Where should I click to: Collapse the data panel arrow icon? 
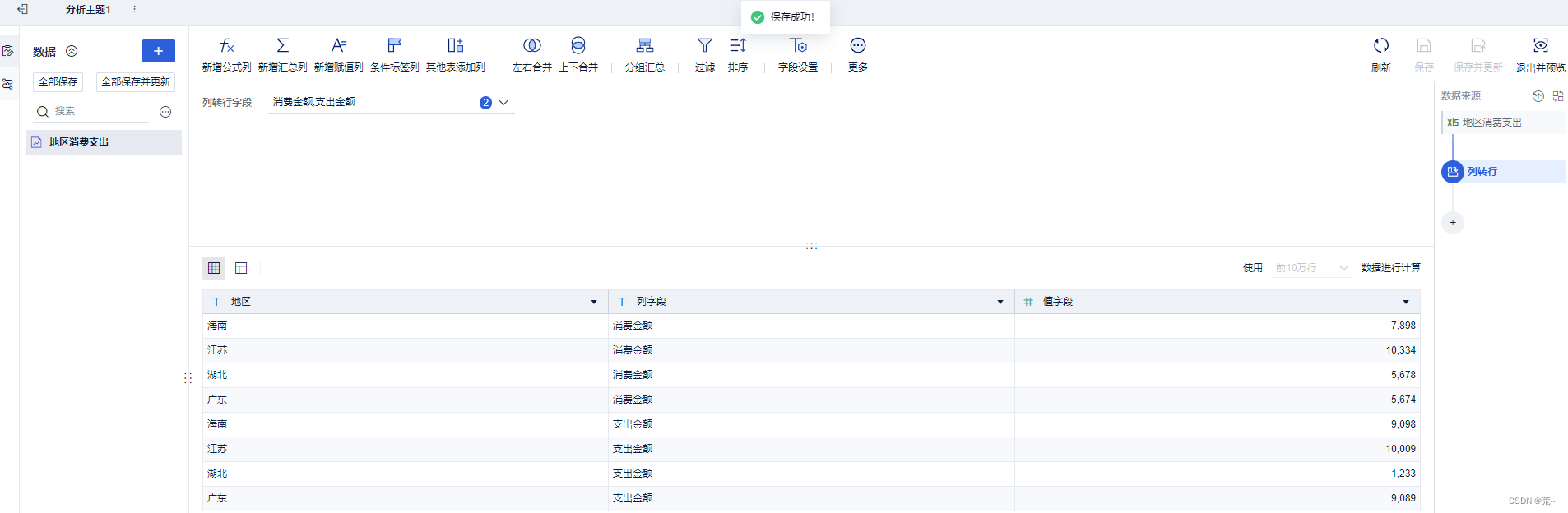point(72,51)
